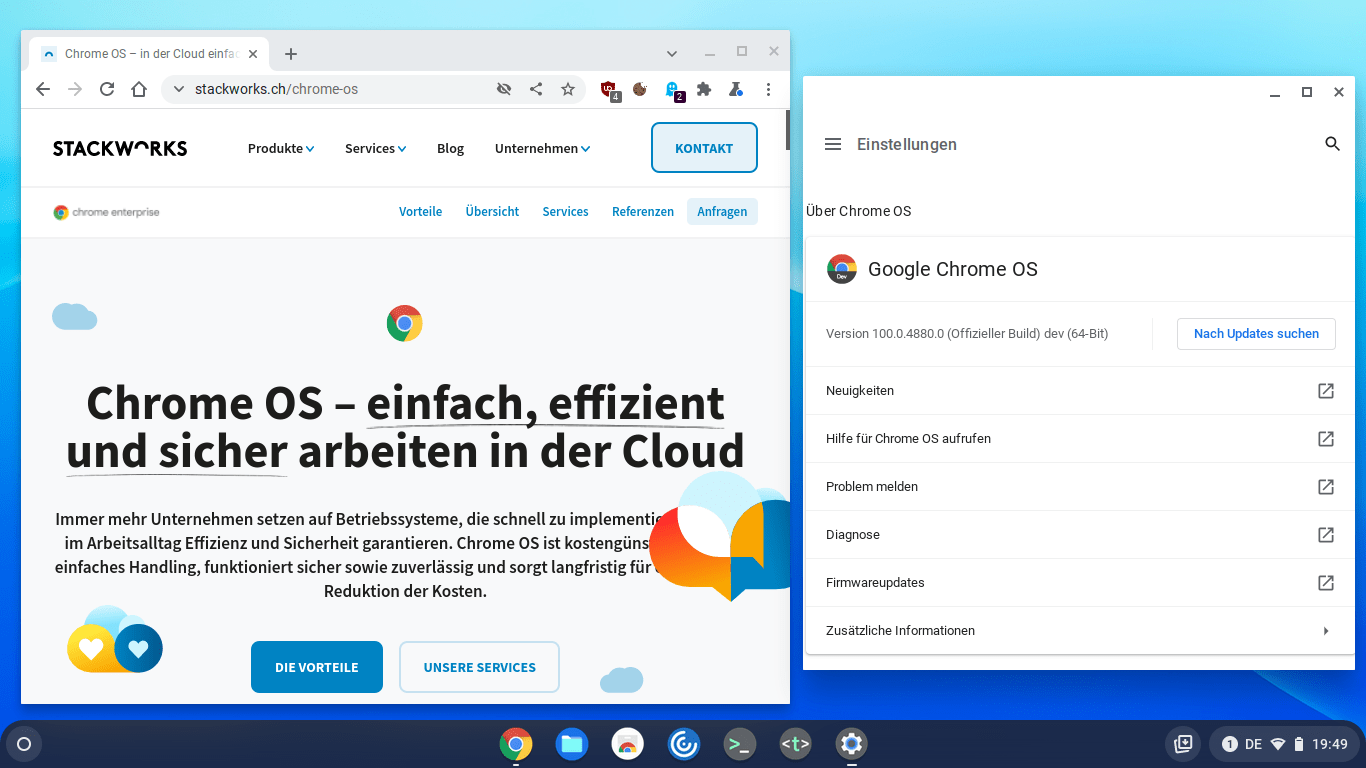The height and width of the screenshot is (768, 1366).
Task: Select the Anfragen sub-navigation item
Action: [722, 211]
